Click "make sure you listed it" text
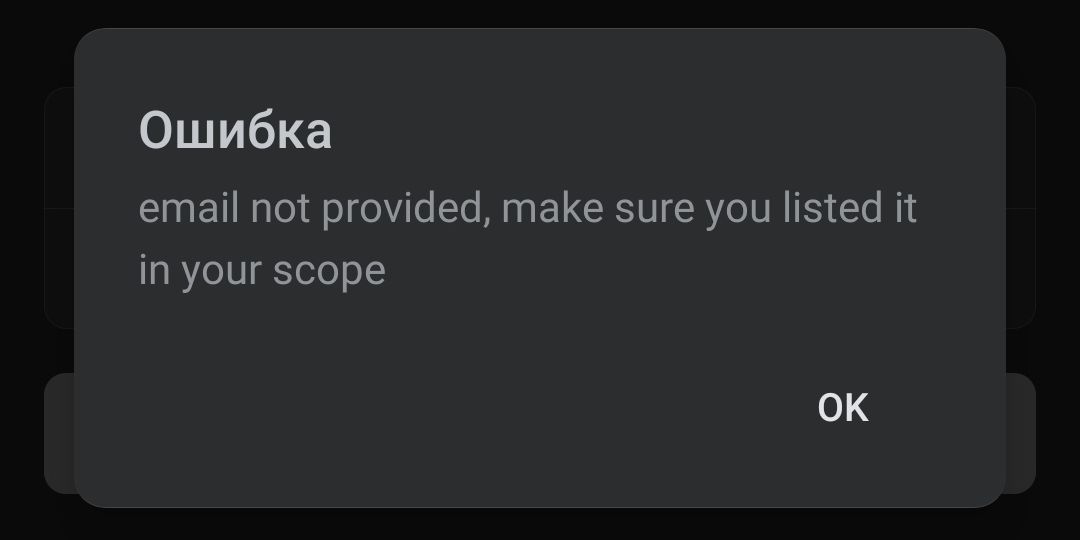This screenshot has width=1080, height=540. pyautogui.click(x=709, y=209)
